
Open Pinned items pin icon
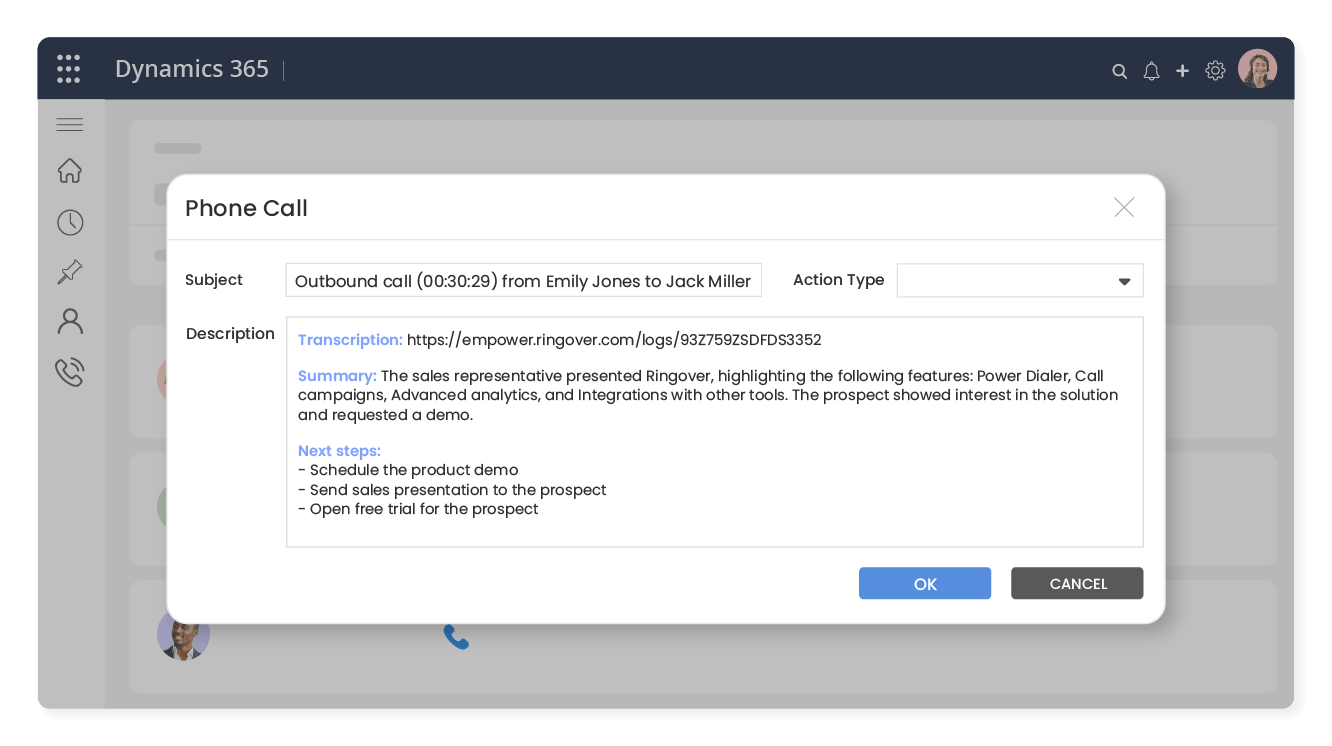[x=70, y=272]
